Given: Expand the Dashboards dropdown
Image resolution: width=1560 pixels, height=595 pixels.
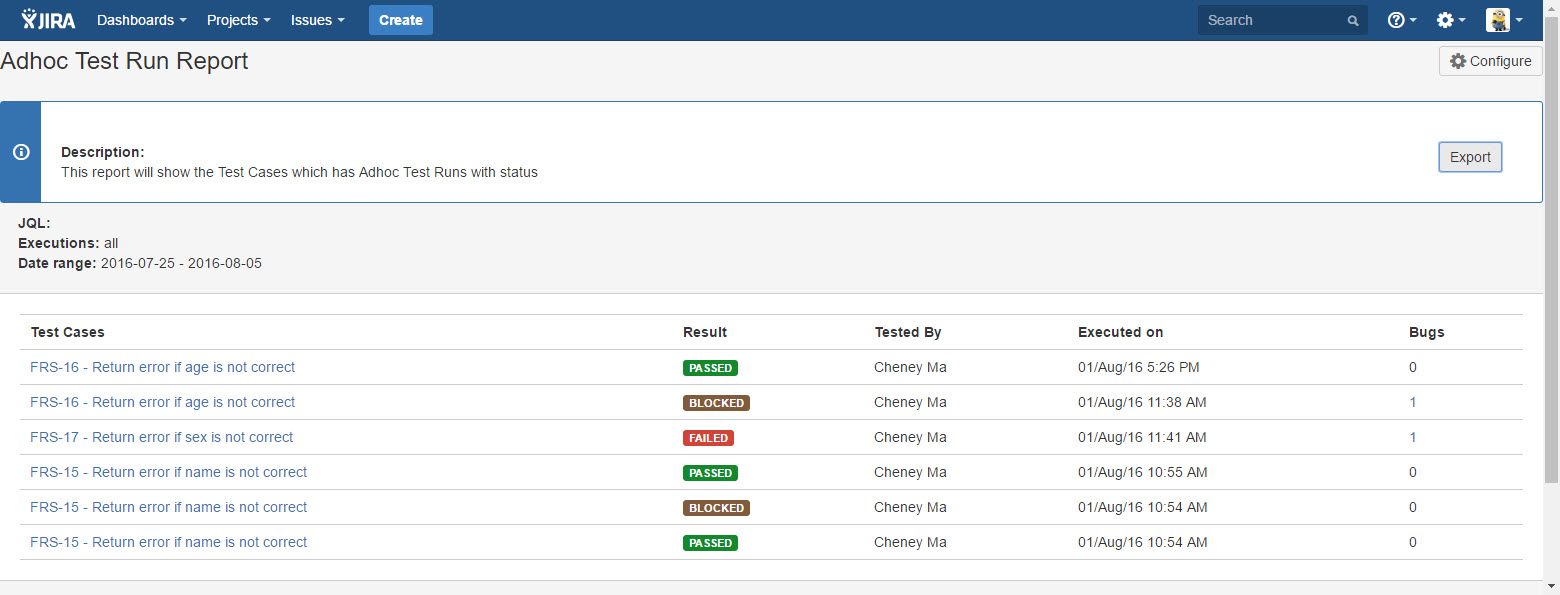Looking at the screenshot, I should click(142, 20).
